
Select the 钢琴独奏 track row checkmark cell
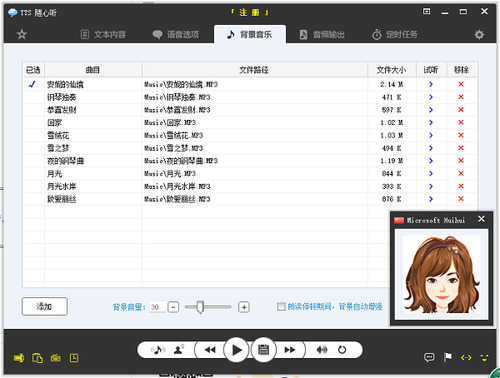pos(33,97)
